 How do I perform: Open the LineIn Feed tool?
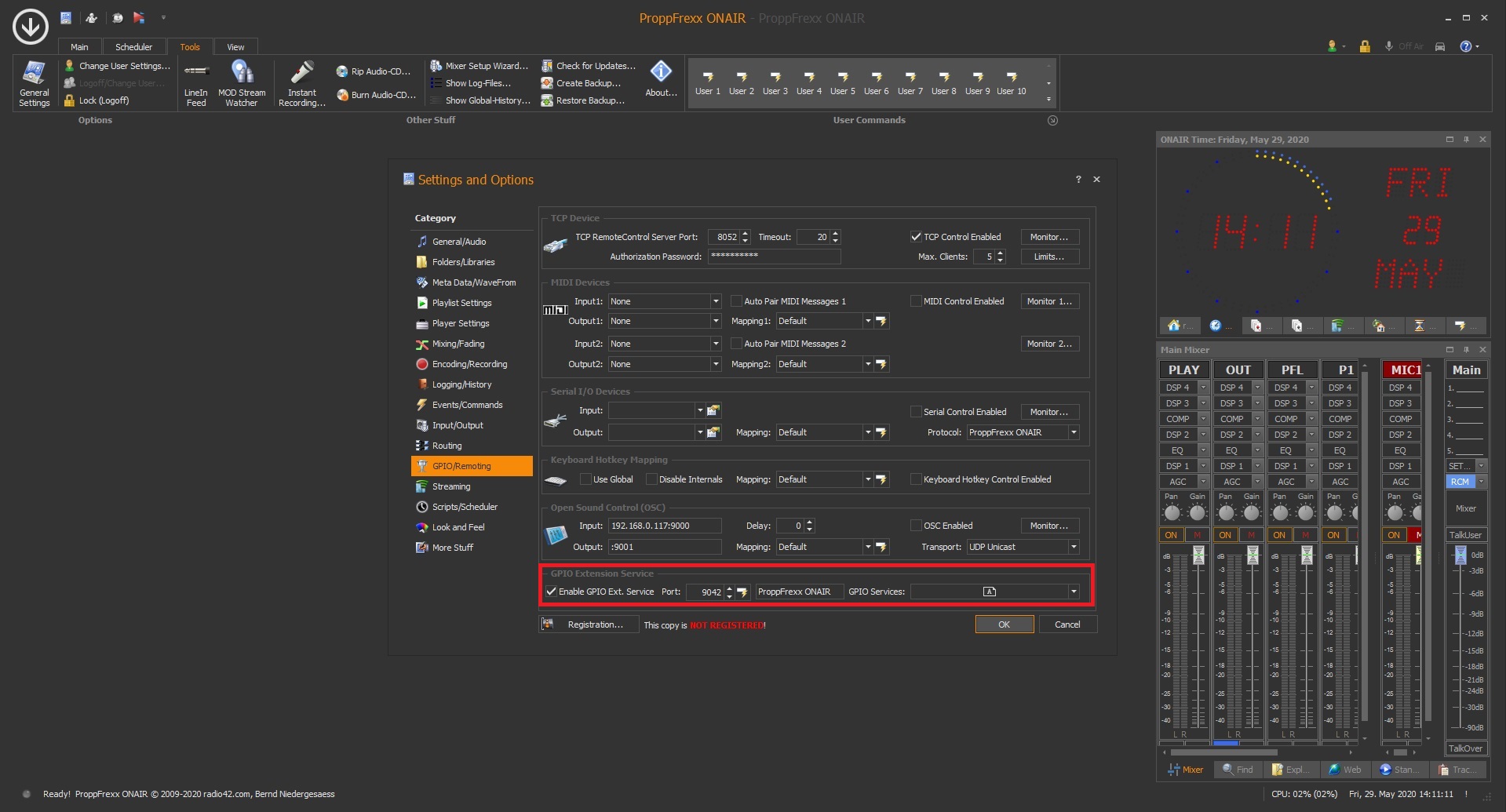[196, 82]
